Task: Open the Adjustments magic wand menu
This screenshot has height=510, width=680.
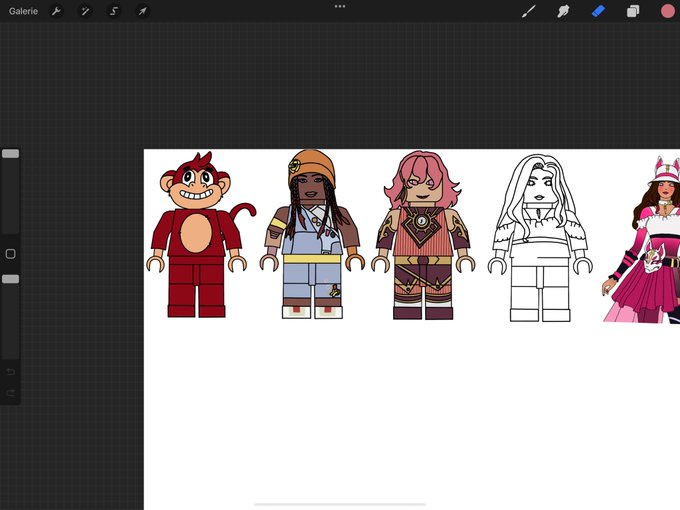Action: point(85,11)
